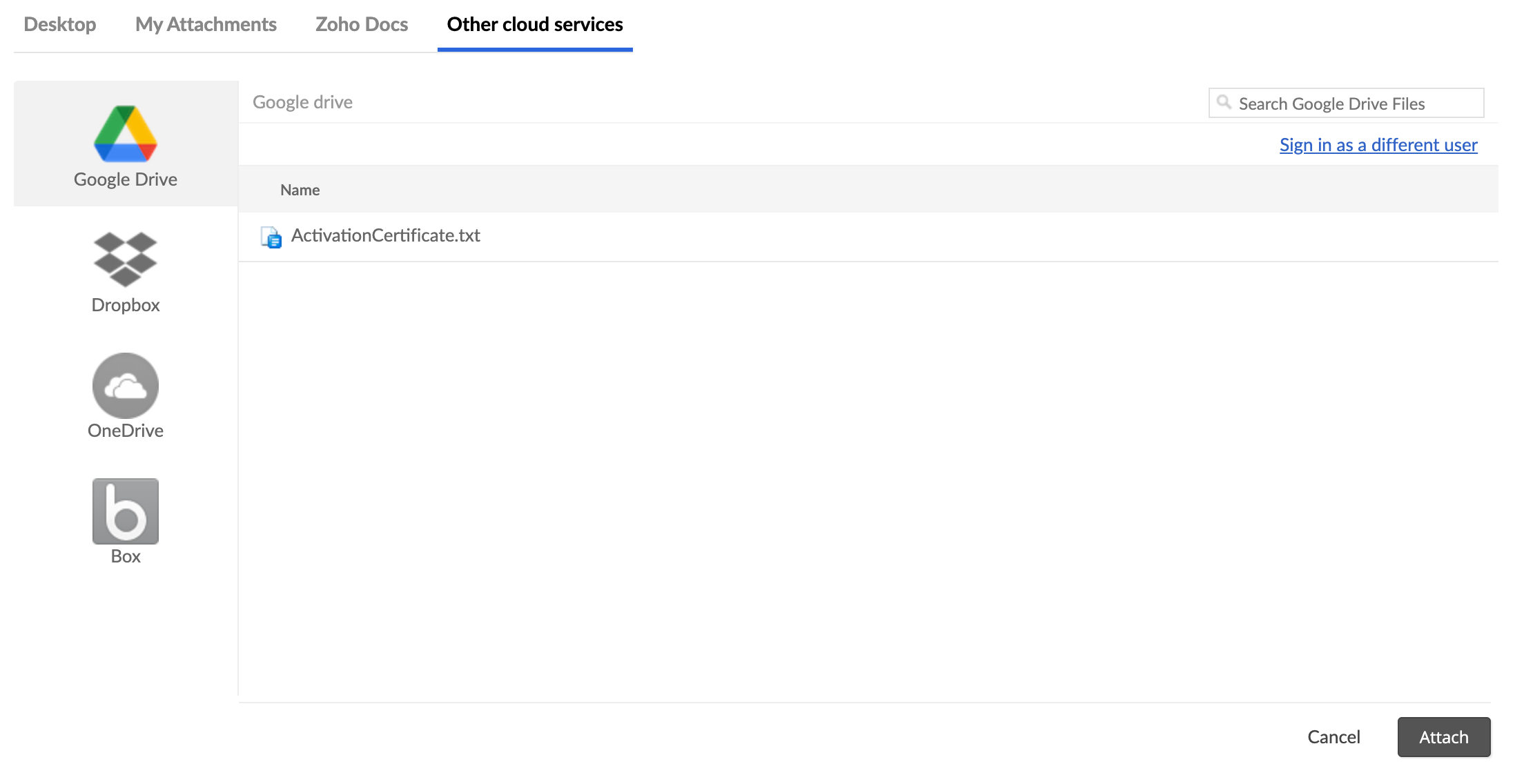The image size is (1524, 784).
Task: Click the Name column header
Action: coord(300,190)
